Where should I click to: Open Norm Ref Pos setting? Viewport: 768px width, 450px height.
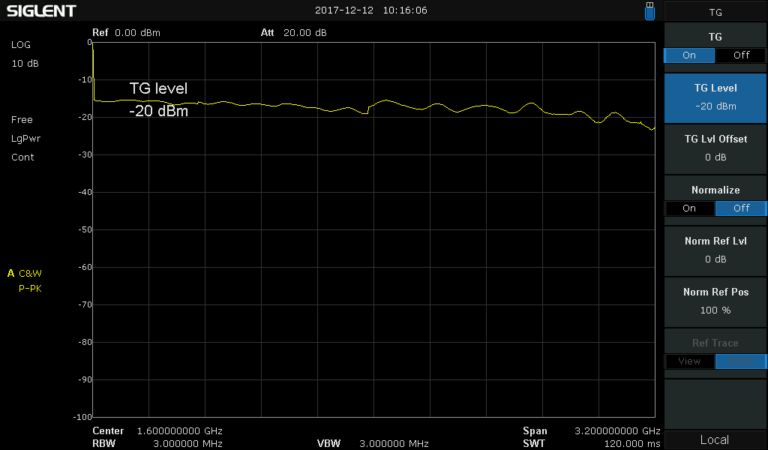pyautogui.click(x=715, y=301)
